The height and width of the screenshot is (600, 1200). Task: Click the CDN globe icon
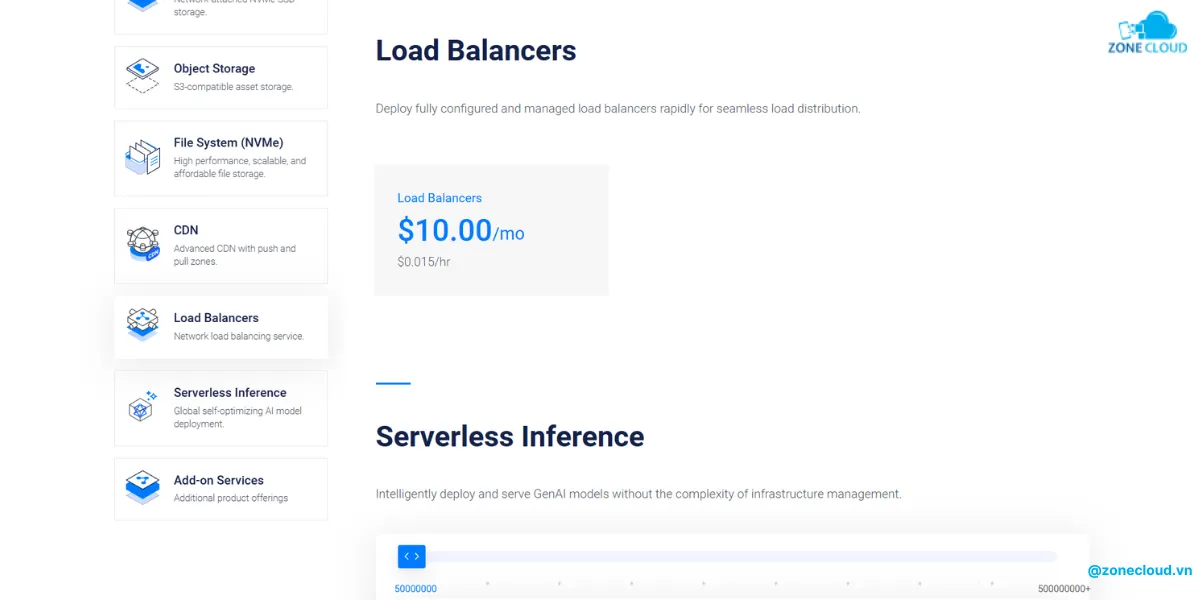pos(142,244)
